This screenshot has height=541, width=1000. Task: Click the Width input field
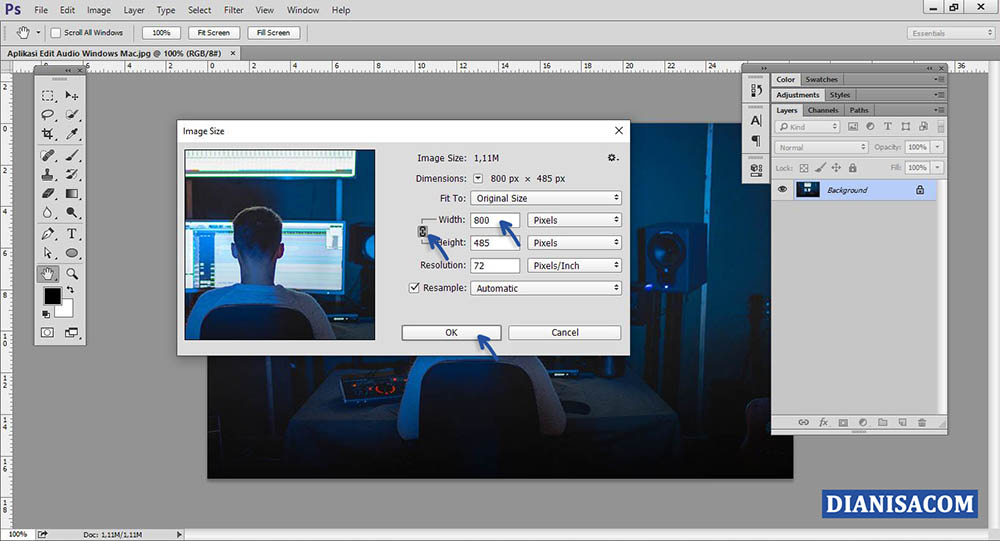click(x=495, y=219)
